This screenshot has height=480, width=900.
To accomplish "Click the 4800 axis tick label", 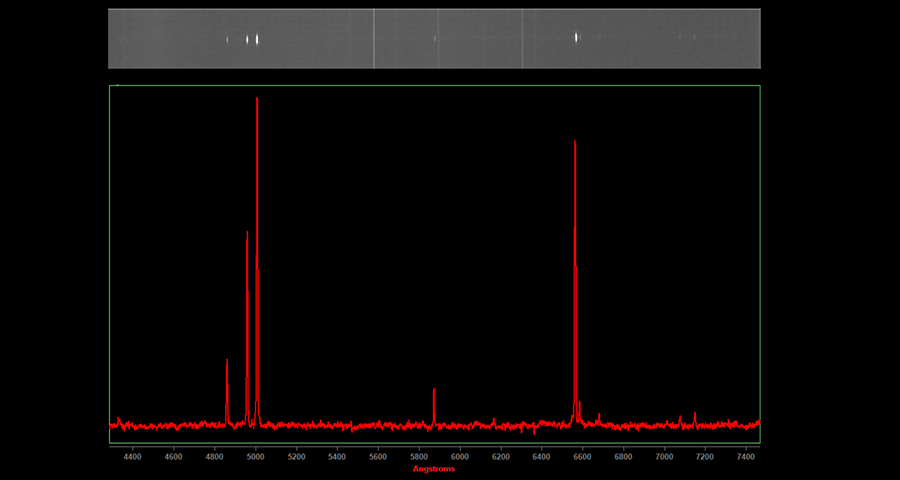I will click(214, 456).
